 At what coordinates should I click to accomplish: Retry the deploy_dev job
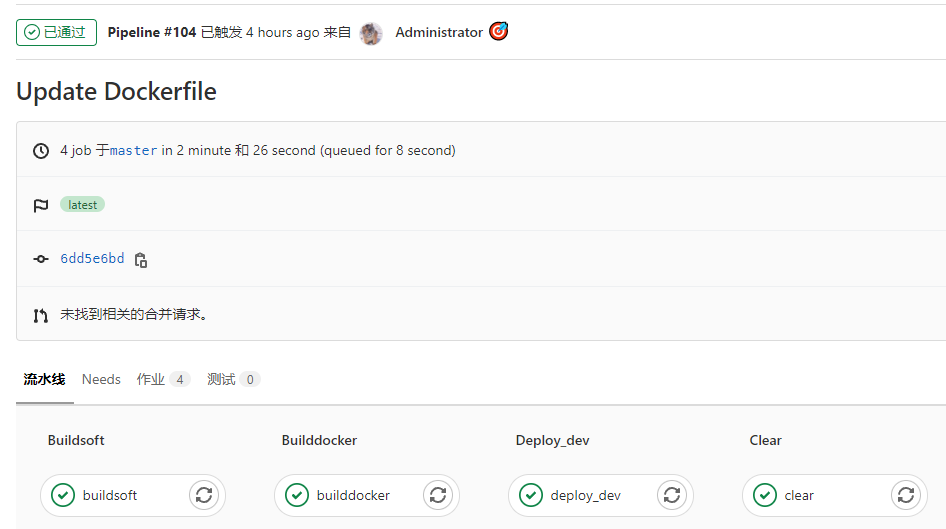coord(672,495)
